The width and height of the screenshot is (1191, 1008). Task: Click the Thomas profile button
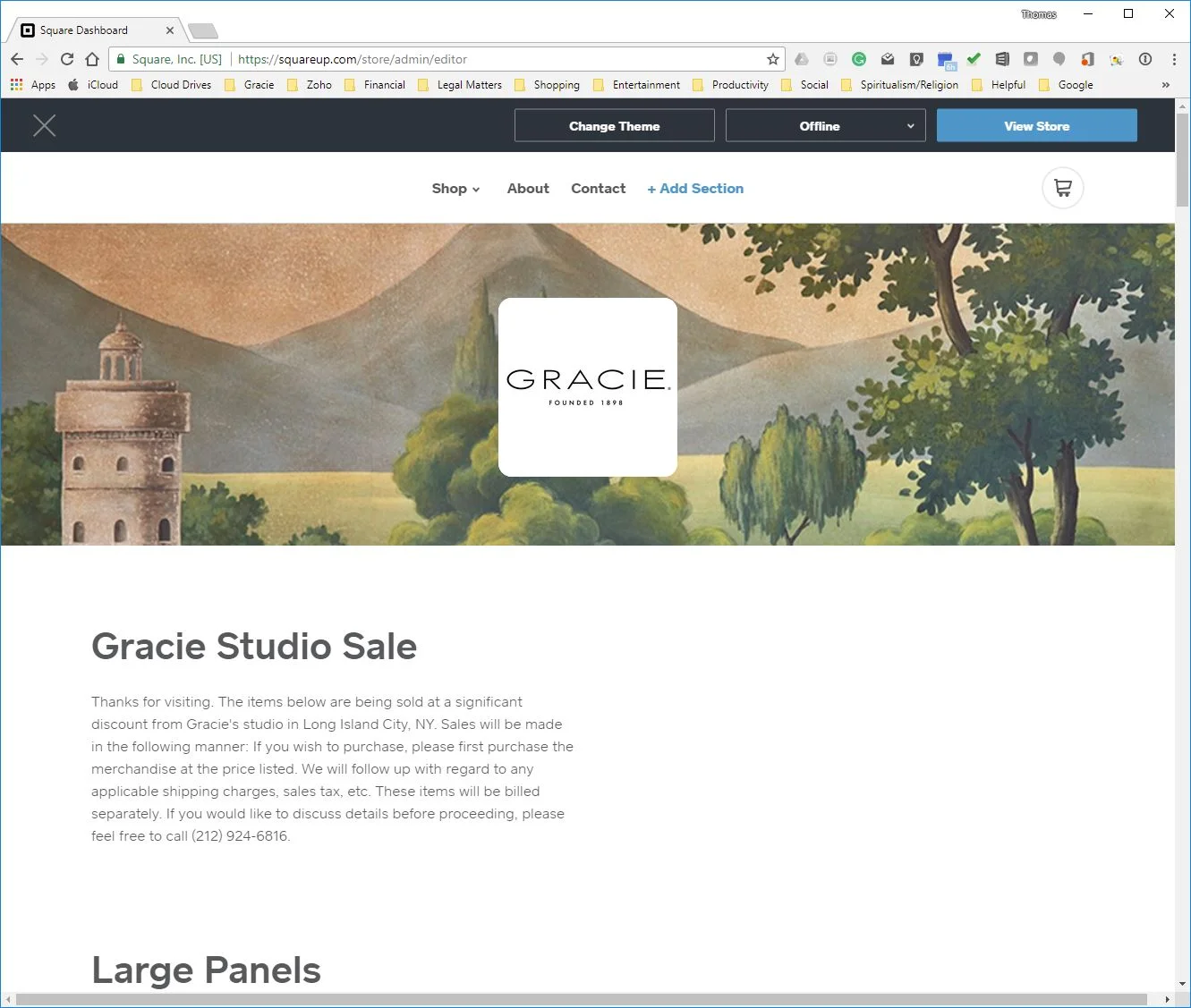(x=1039, y=14)
